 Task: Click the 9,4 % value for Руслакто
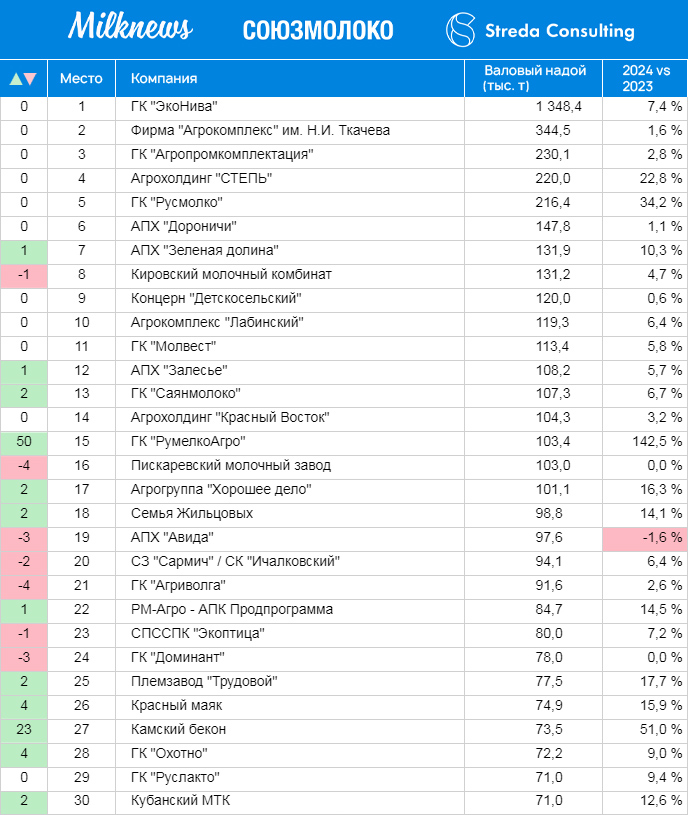click(x=664, y=777)
